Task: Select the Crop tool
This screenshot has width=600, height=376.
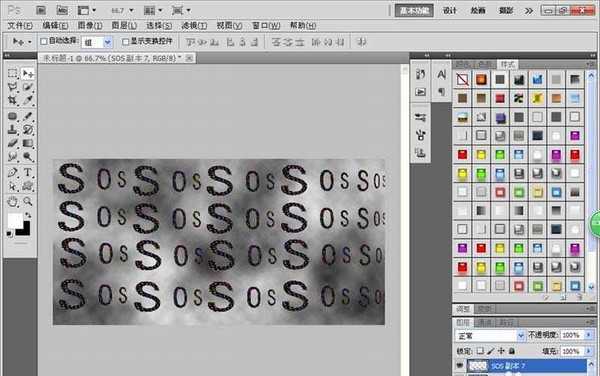Action: pos(12,100)
